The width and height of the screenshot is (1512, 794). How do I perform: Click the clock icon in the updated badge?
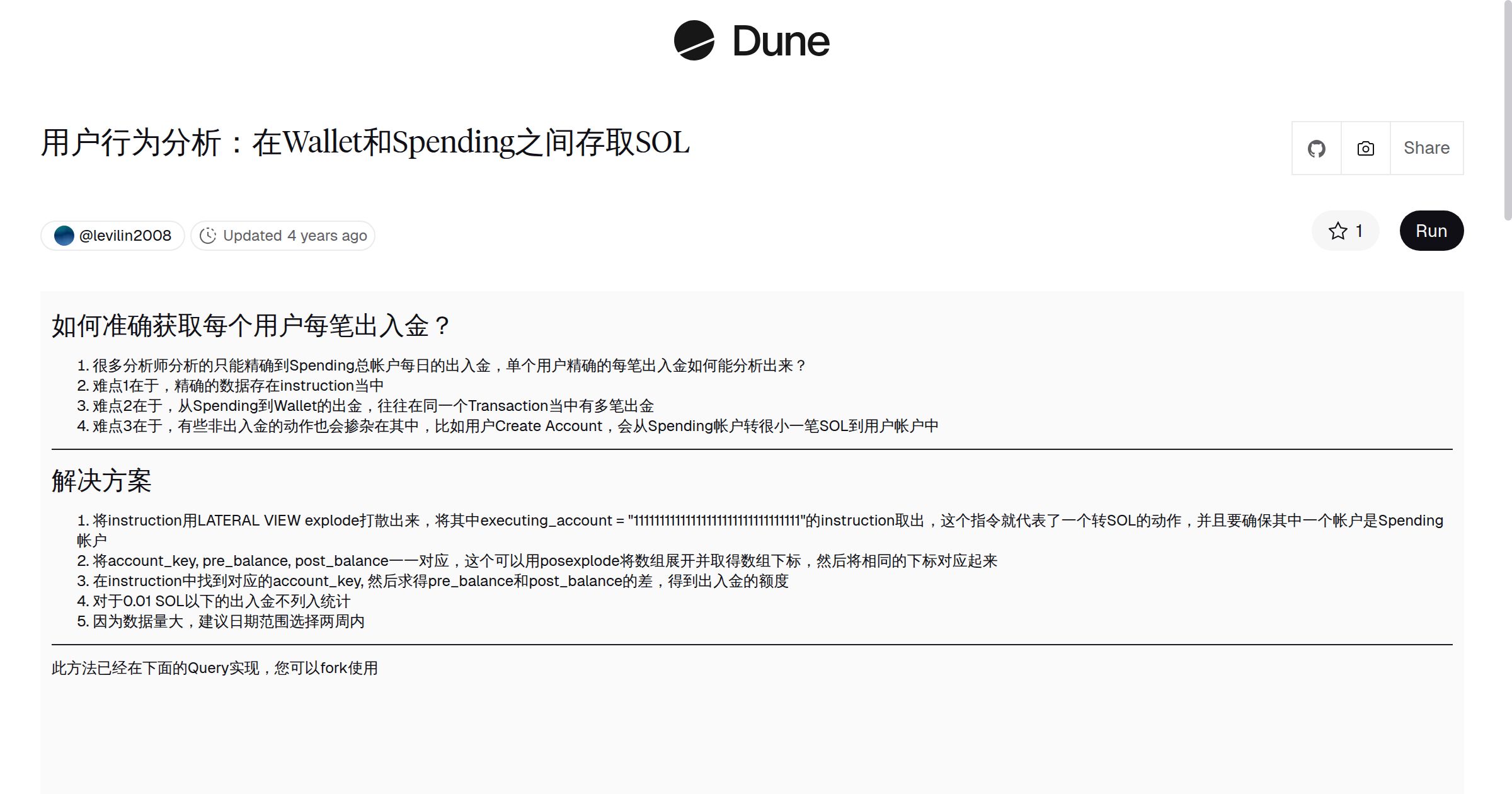pyautogui.click(x=208, y=235)
